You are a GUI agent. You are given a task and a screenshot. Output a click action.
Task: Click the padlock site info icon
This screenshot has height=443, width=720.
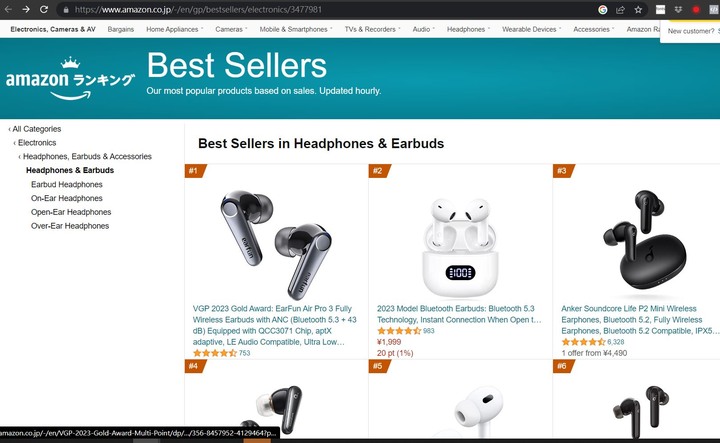[66, 10]
